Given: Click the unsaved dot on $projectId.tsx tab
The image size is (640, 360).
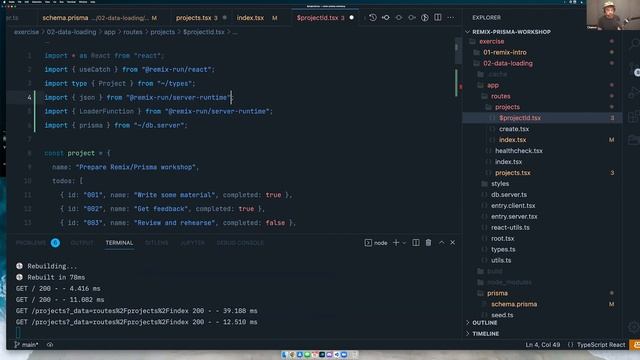Looking at the screenshot, I should point(351,18).
